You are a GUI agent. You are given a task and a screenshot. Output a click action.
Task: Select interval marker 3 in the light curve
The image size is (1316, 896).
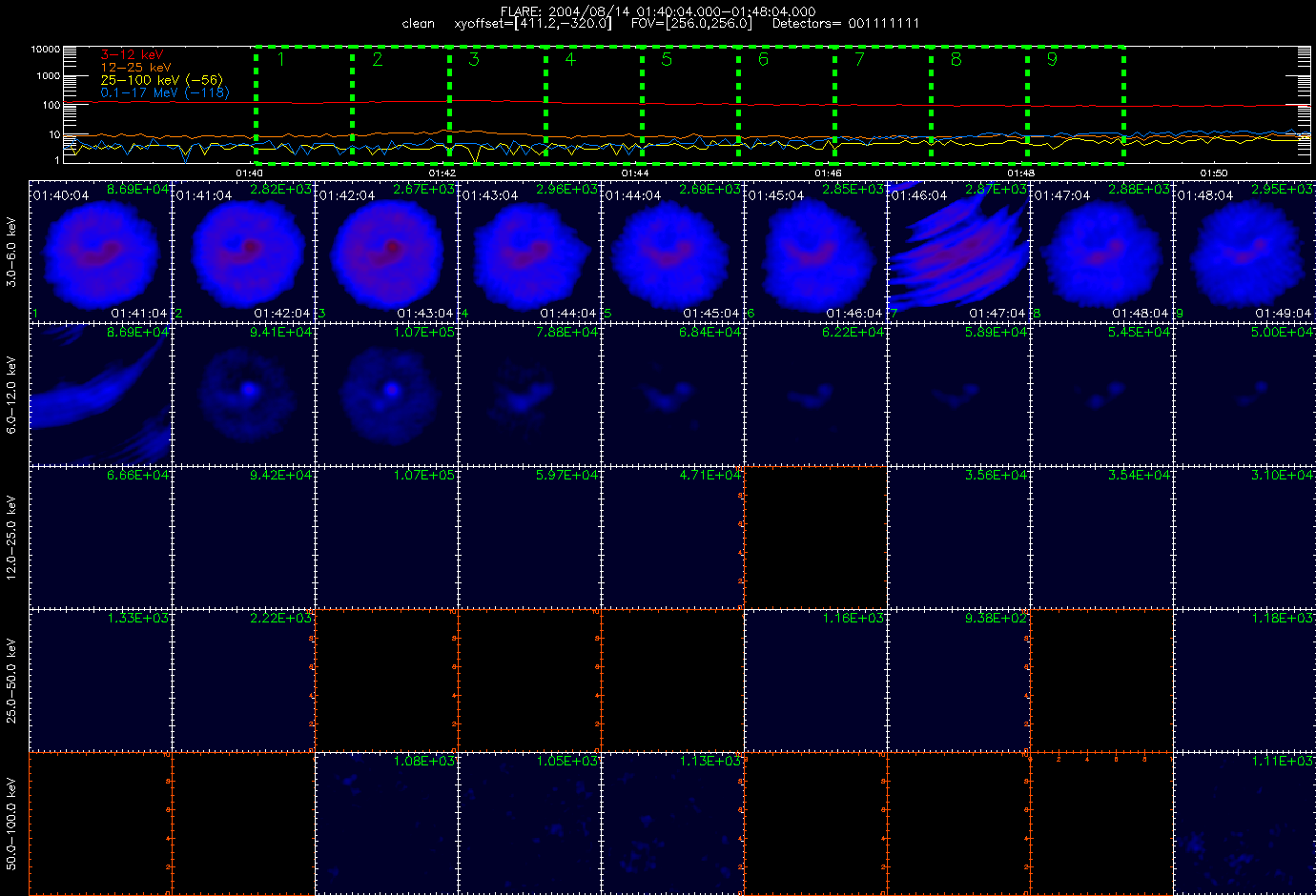[474, 59]
